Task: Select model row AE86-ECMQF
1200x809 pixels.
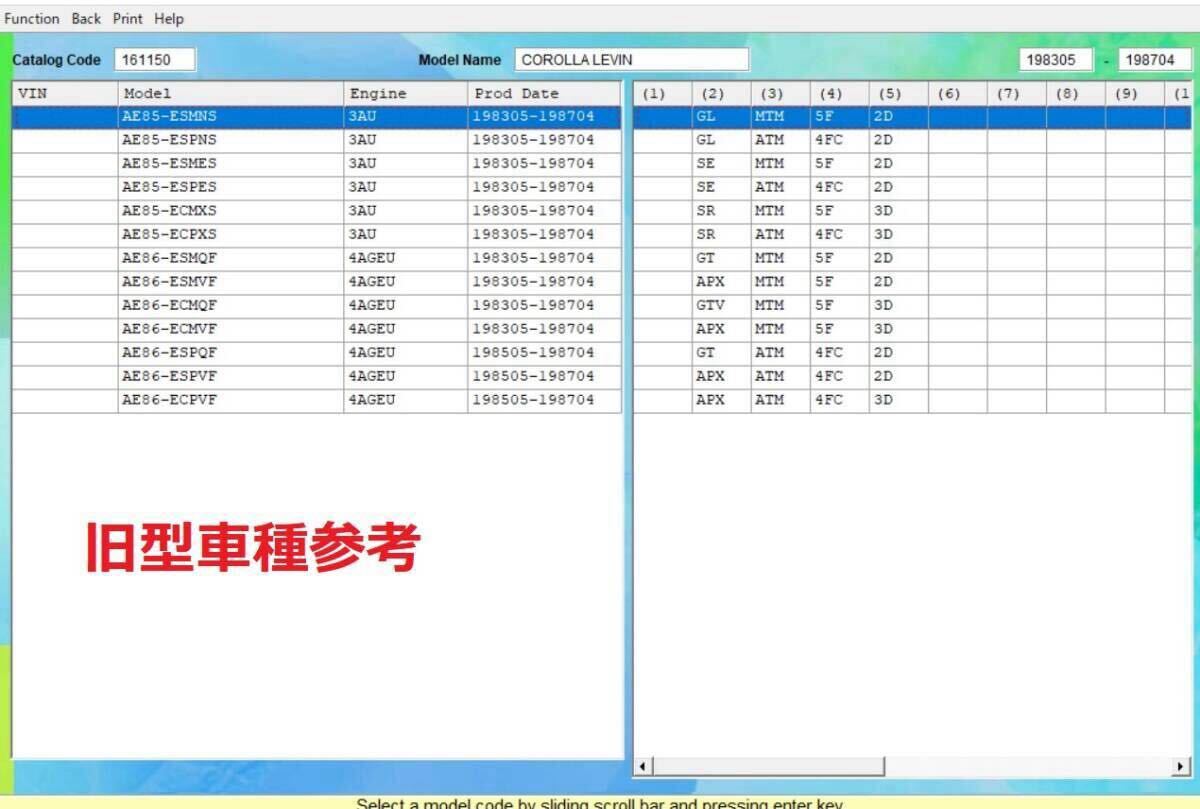Action: 317,305
